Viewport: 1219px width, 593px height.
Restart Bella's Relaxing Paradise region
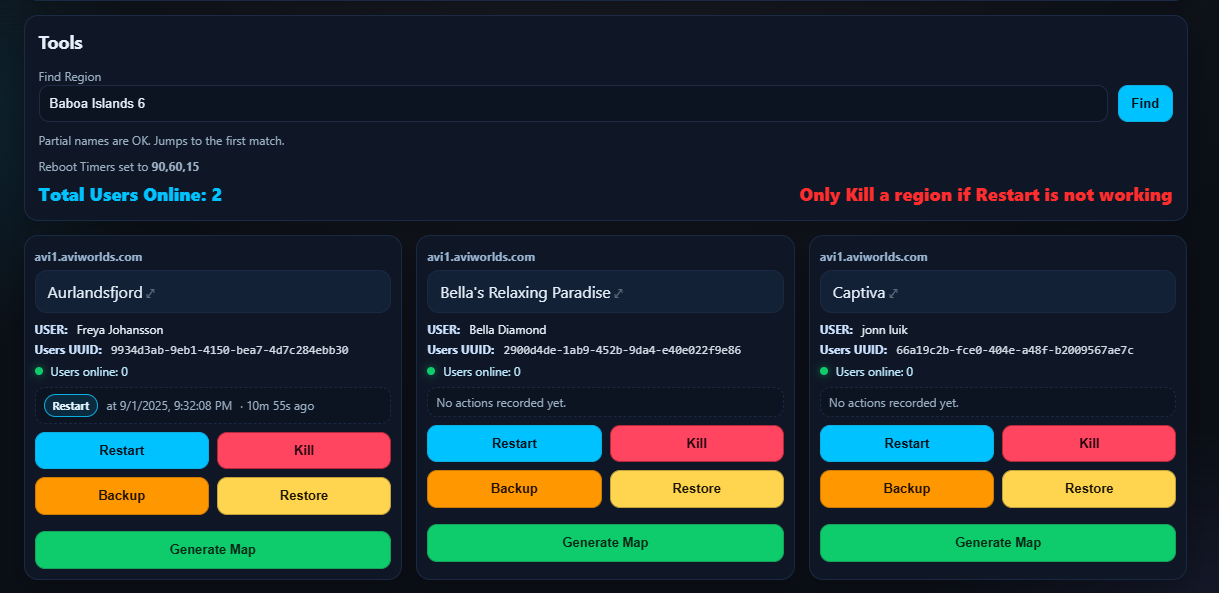[514, 443]
